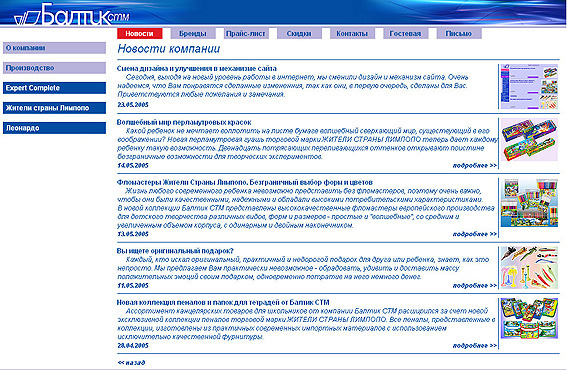Open the Новости tab
The height and width of the screenshot is (370, 567).
140,33
